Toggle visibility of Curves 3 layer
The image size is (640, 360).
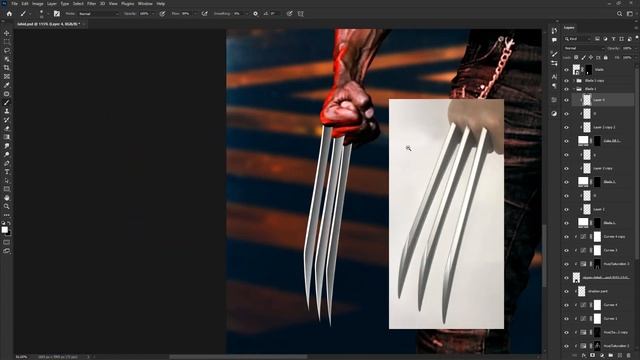tap(566, 250)
